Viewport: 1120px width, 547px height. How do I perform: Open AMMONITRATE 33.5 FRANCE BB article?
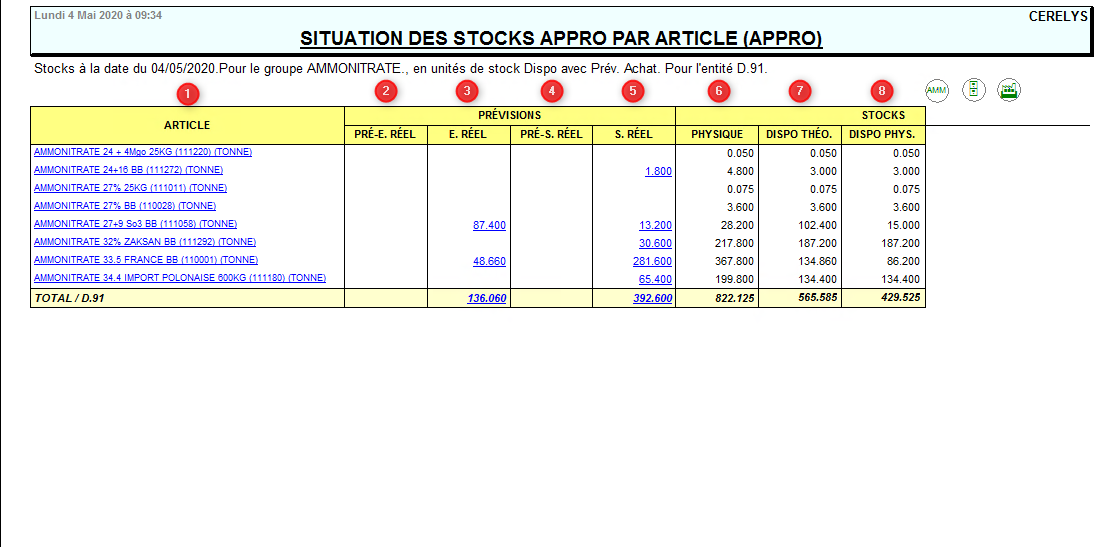pyautogui.click(x=145, y=260)
